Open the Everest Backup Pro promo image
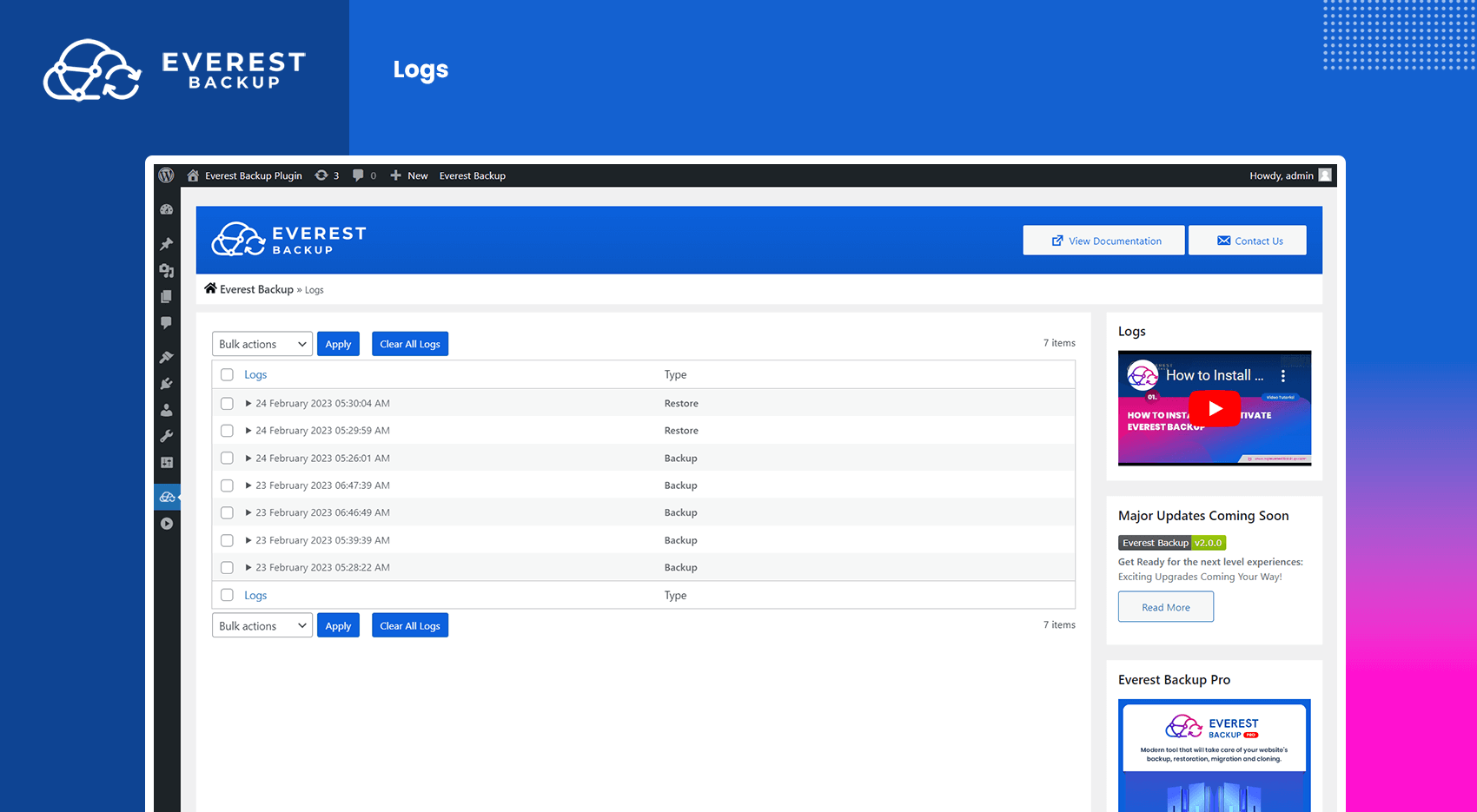 (1215, 756)
